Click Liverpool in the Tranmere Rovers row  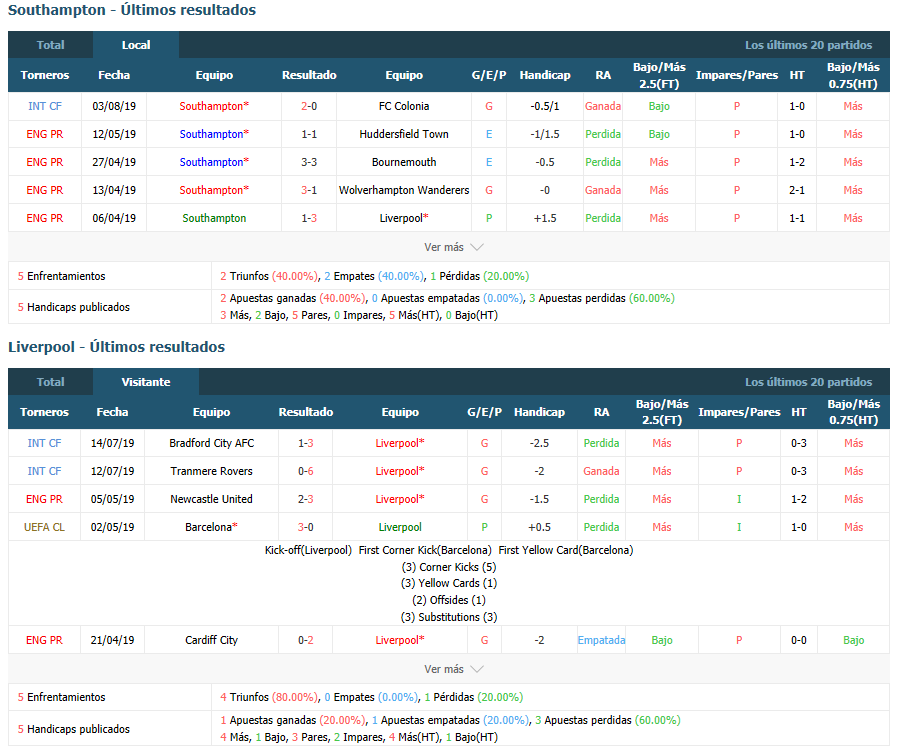point(400,471)
